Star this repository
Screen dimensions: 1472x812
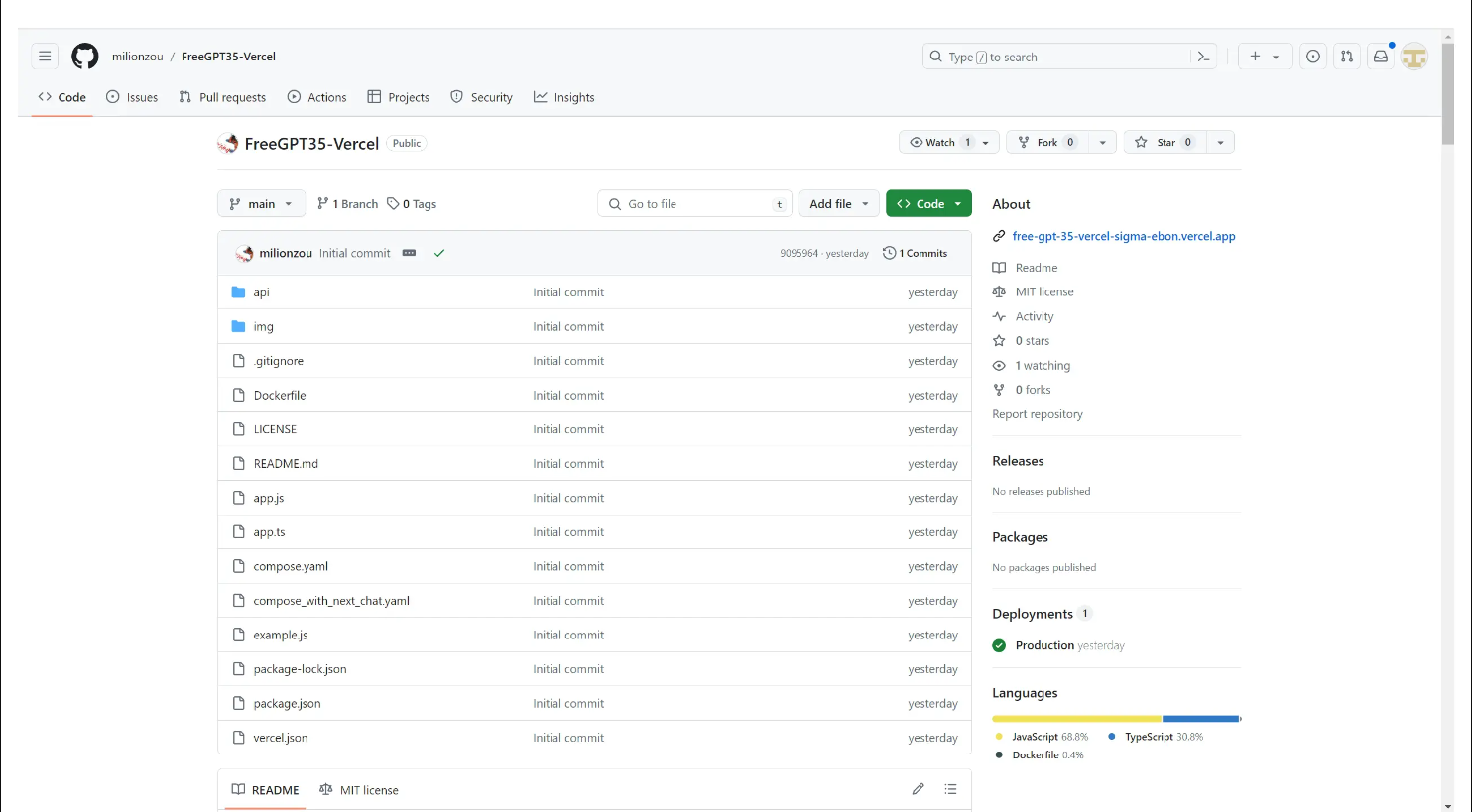point(1165,142)
